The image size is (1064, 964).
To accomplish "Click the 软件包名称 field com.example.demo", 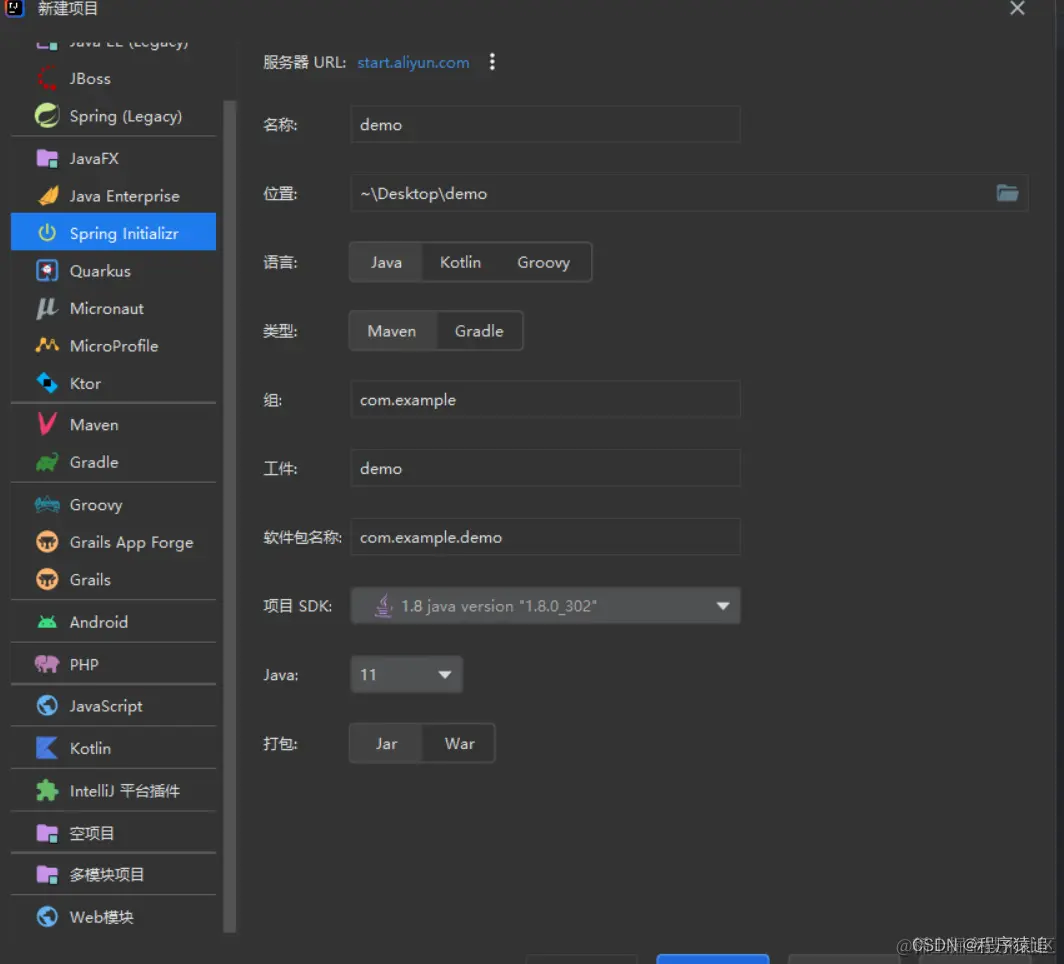I will (x=545, y=537).
